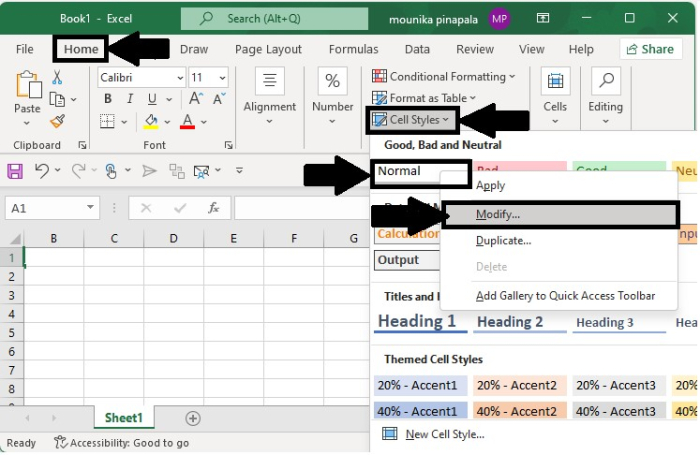This screenshot has height=455, width=700.
Task: Apply the yellow Fill Color
Action: (x=151, y=121)
